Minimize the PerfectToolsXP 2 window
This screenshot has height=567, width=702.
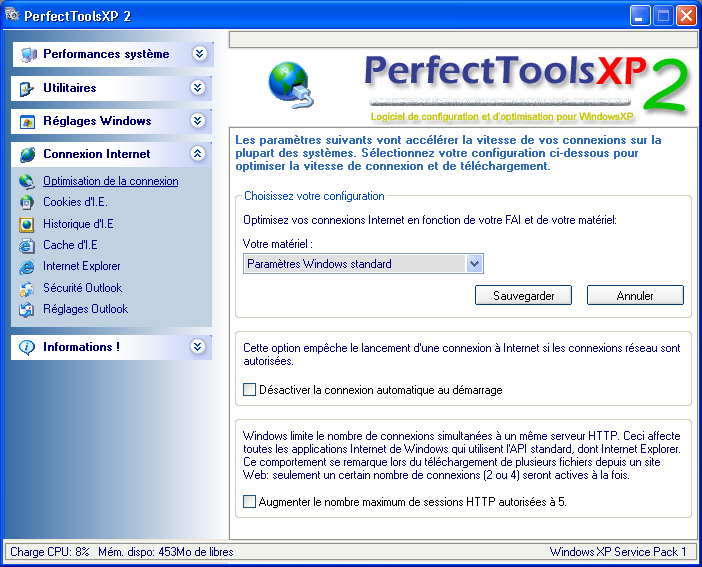point(640,16)
